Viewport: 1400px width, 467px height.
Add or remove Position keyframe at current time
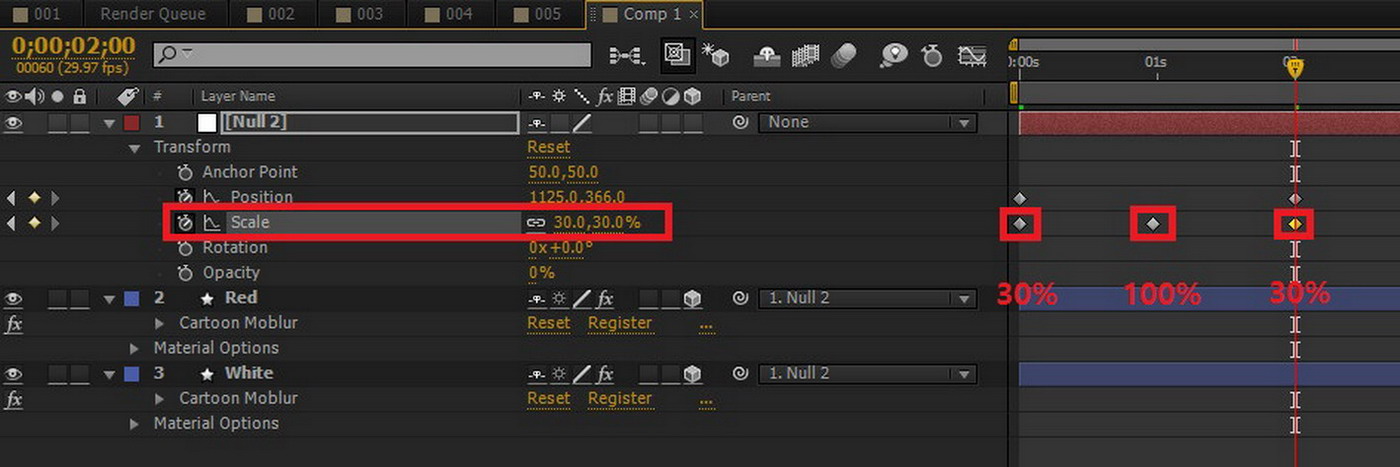[x=33, y=197]
